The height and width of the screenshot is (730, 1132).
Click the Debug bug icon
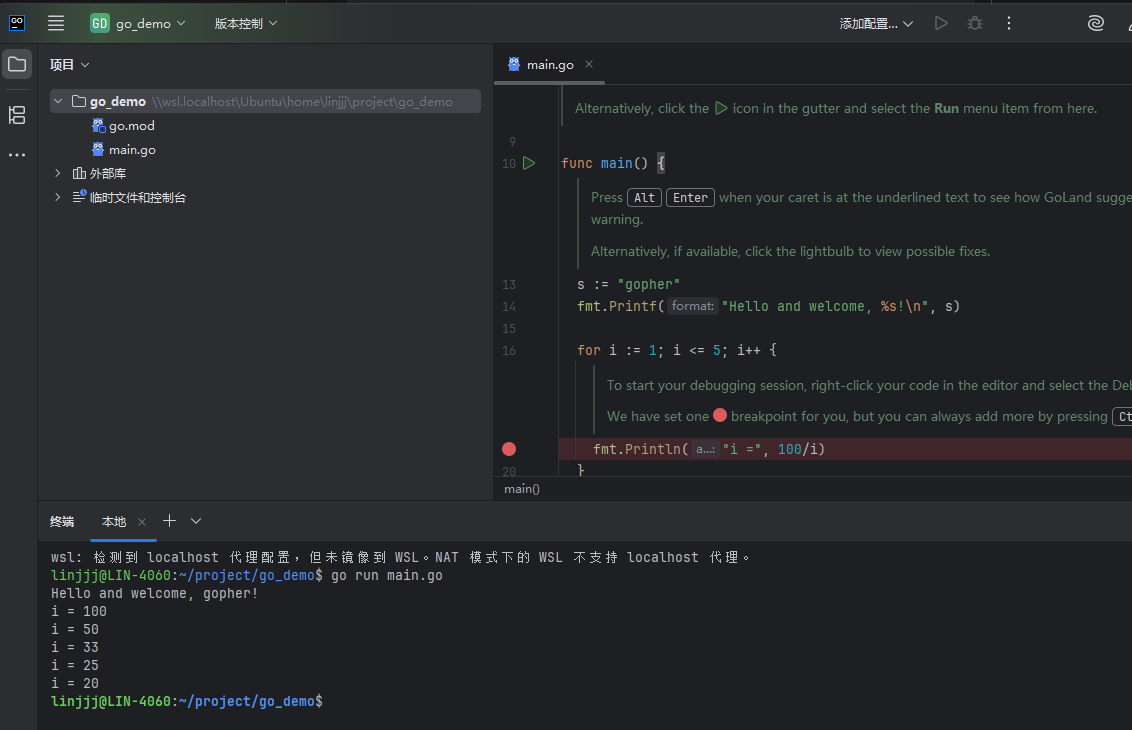click(x=975, y=23)
